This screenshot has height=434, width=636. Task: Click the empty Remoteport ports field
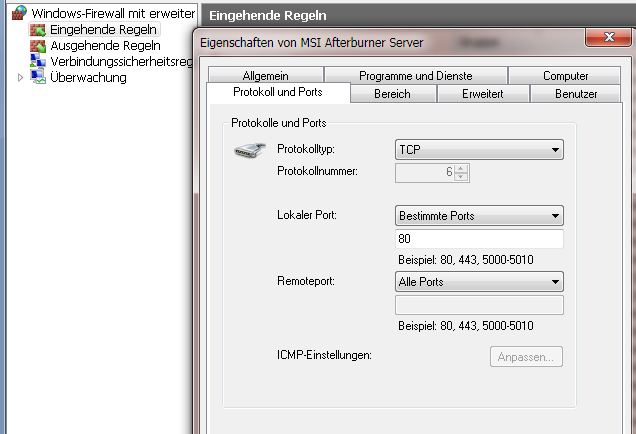tap(479, 305)
